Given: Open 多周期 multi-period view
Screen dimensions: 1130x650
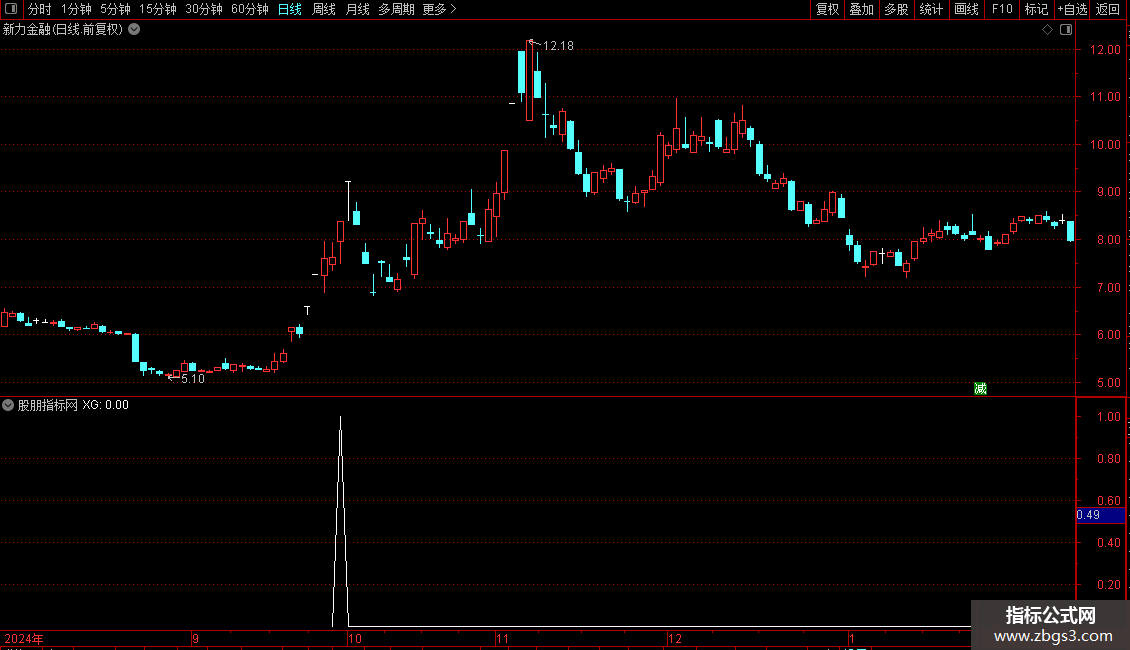Looking at the screenshot, I should (x=396, y=9).
